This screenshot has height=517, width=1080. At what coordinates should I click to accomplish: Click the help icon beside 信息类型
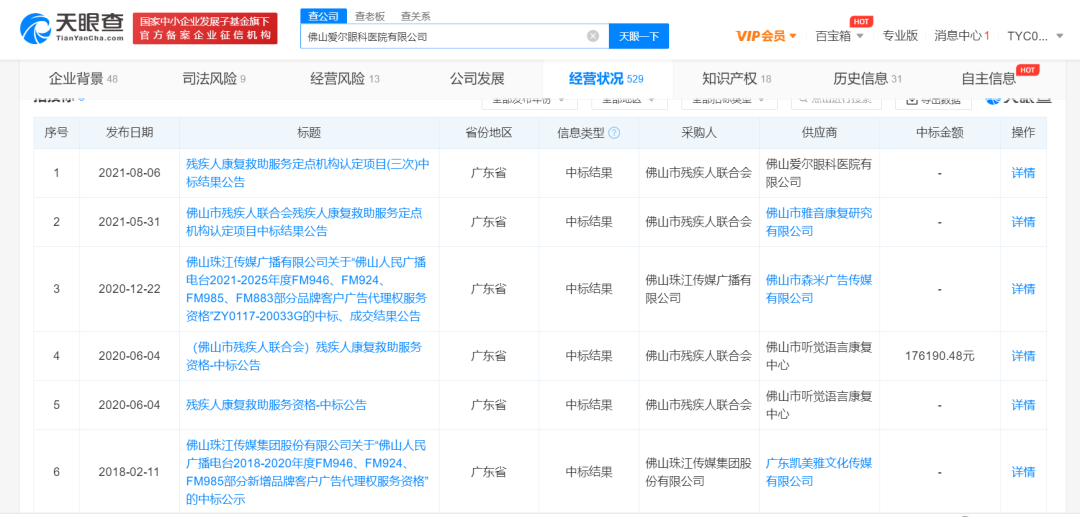point(614,133)
